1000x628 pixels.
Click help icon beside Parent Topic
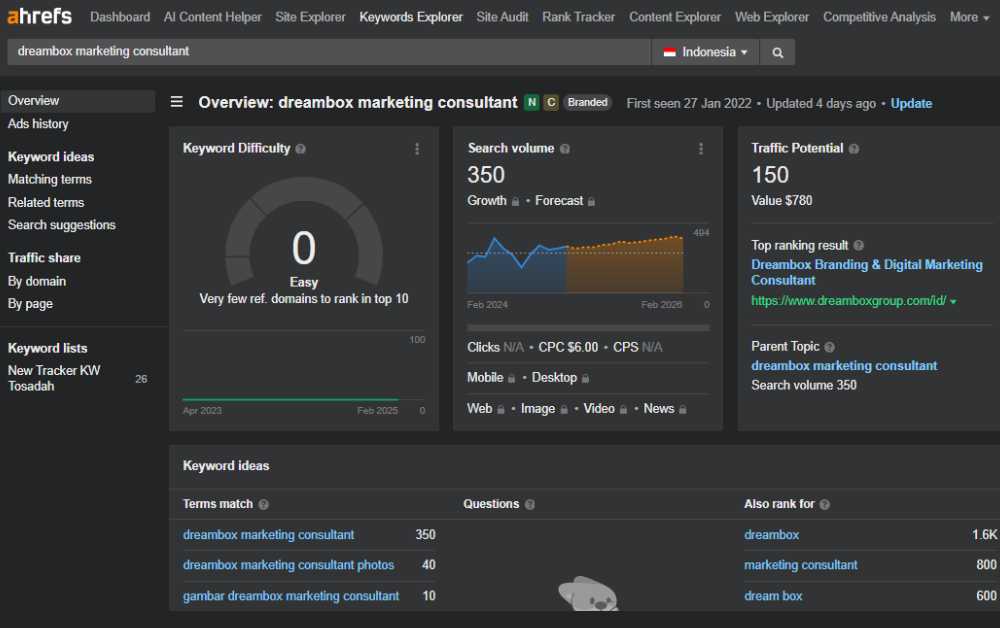pyautogui.click(x=829, y=347)
